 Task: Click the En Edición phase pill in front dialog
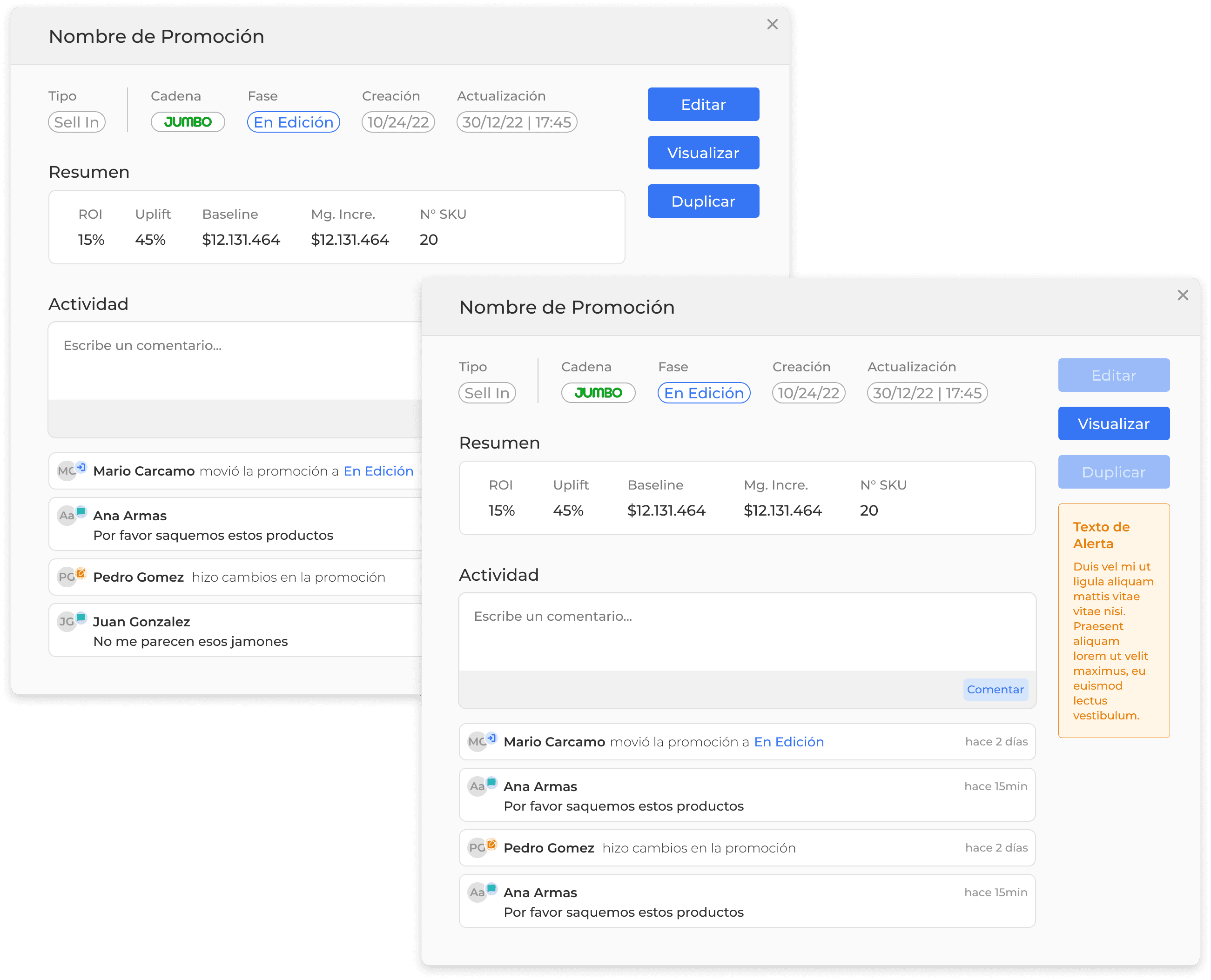[703, 393]
